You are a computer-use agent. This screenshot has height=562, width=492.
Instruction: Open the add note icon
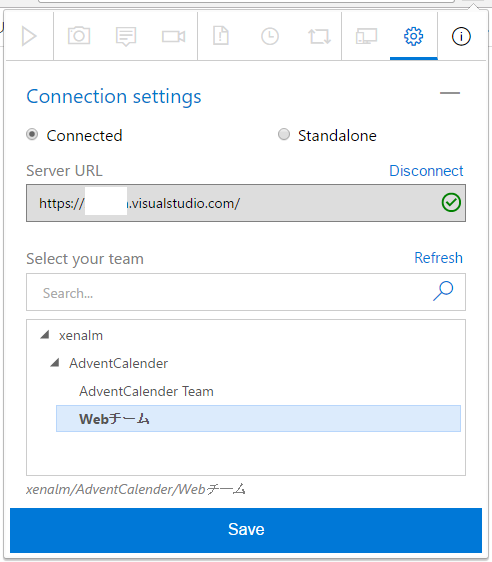[126, 37]
